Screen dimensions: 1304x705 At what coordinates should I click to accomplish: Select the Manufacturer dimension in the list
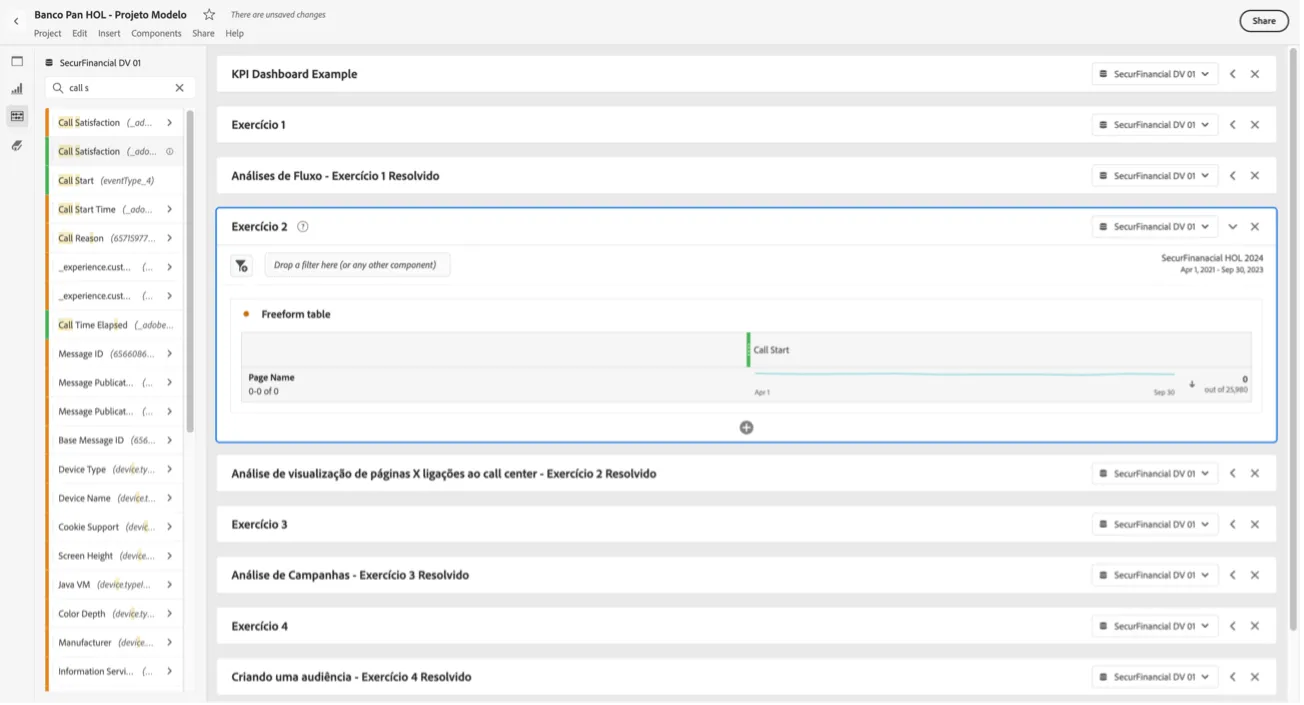click(114, 643)
